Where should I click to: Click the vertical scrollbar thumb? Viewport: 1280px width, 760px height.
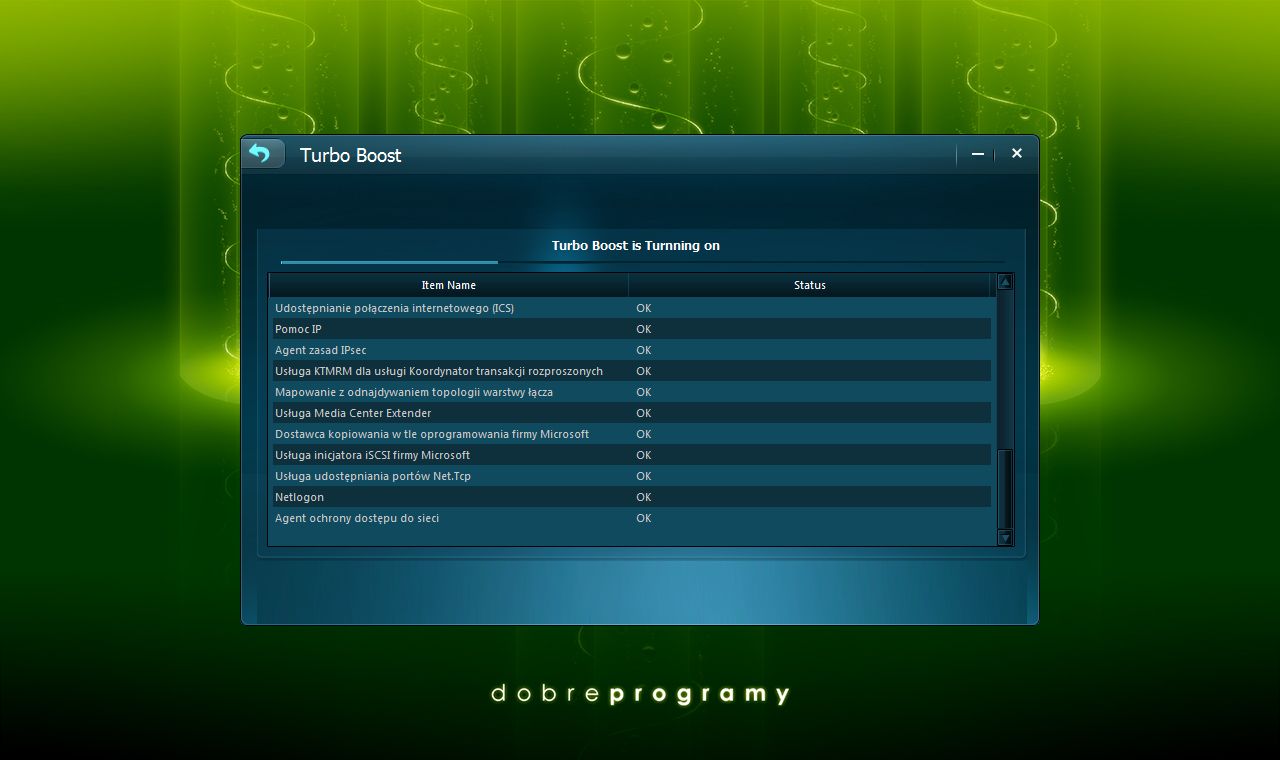click(x=1005, y=489)
